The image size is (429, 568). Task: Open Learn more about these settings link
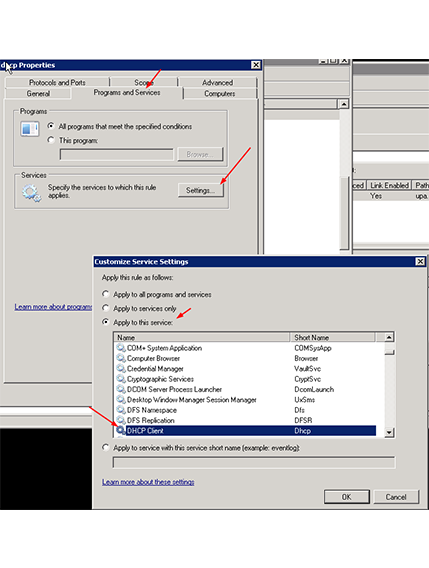click(x=148, y=482)
